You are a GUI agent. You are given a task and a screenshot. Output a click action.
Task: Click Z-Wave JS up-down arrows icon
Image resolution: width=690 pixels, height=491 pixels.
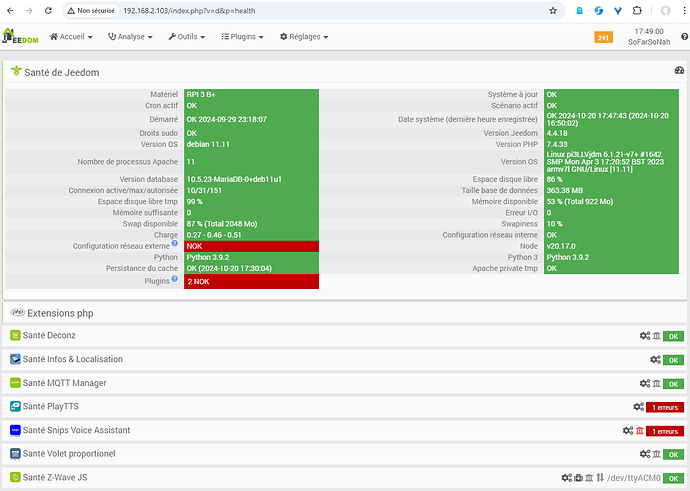click(x=600, y=478)
